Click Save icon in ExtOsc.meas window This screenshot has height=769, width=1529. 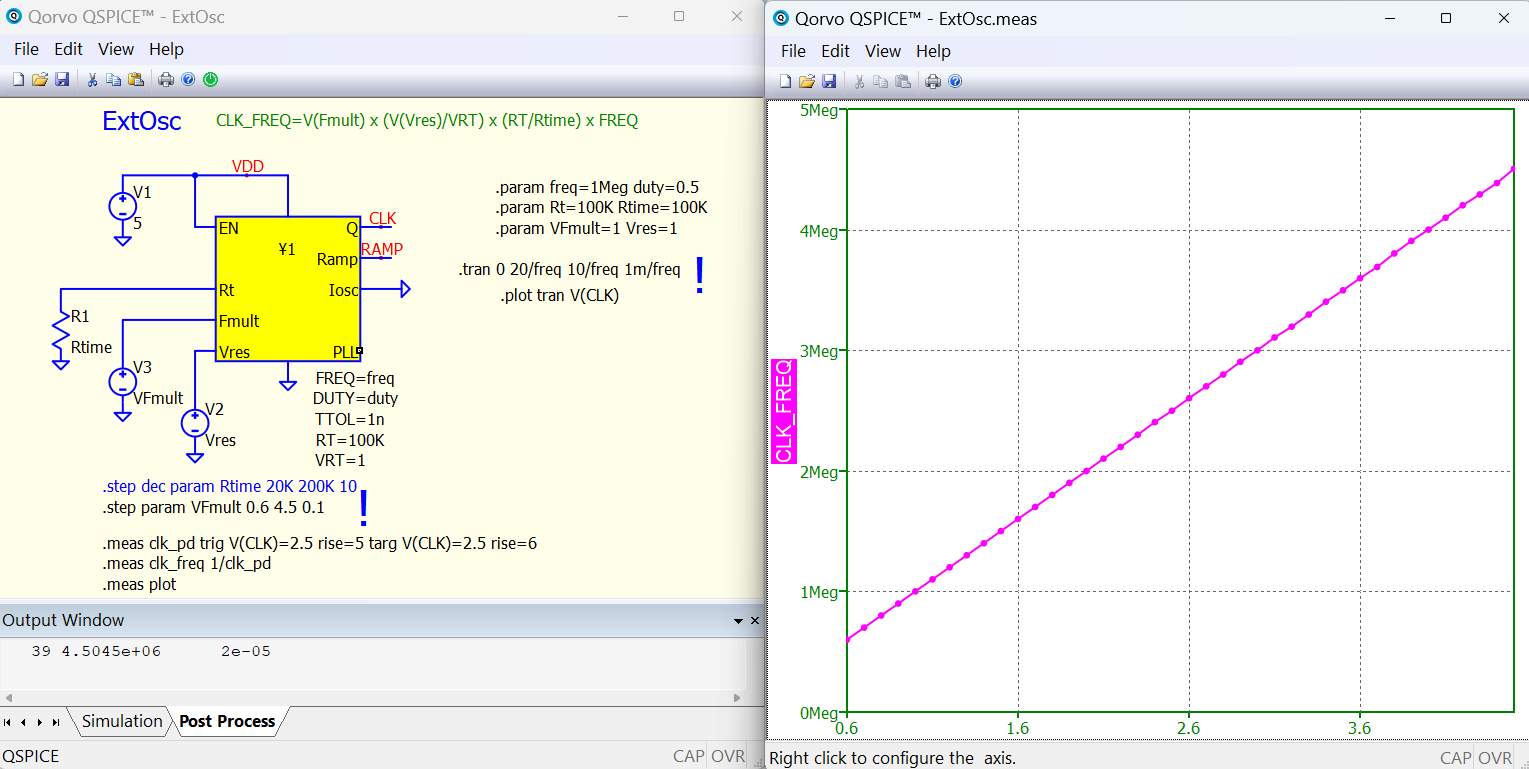830,82
